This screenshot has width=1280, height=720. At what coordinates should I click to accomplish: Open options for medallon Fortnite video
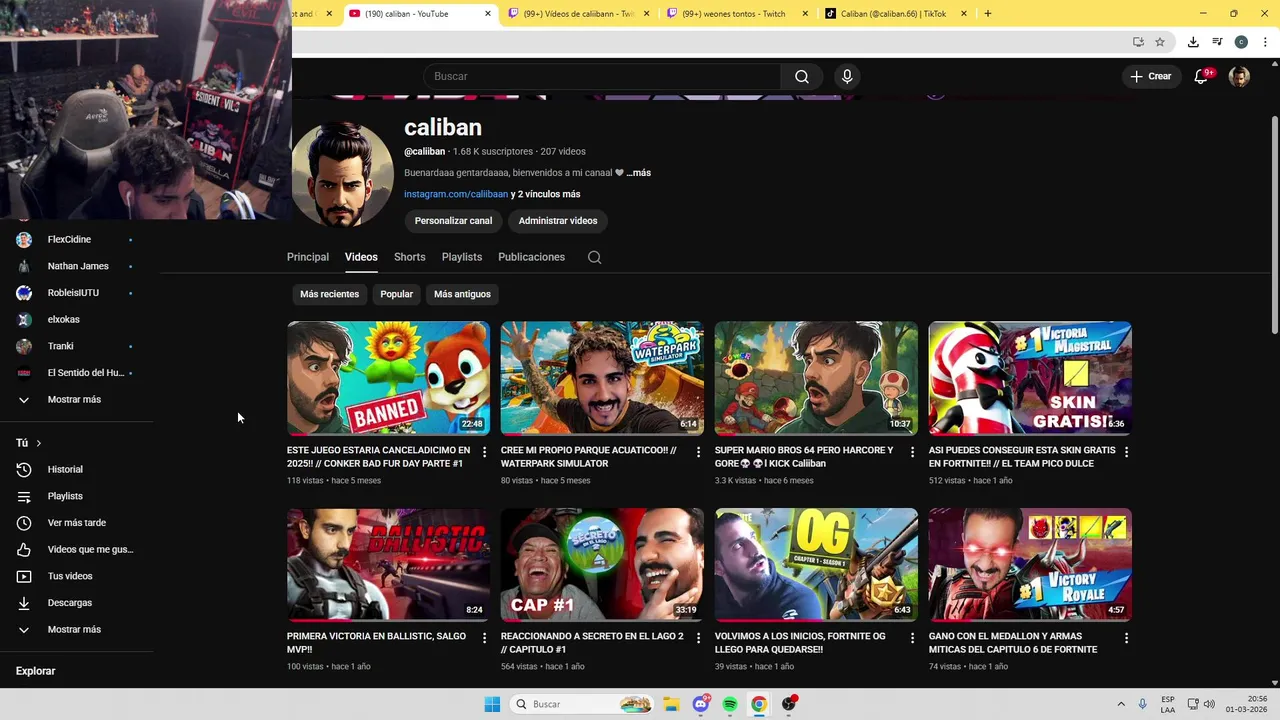[x=1126, y=638]
